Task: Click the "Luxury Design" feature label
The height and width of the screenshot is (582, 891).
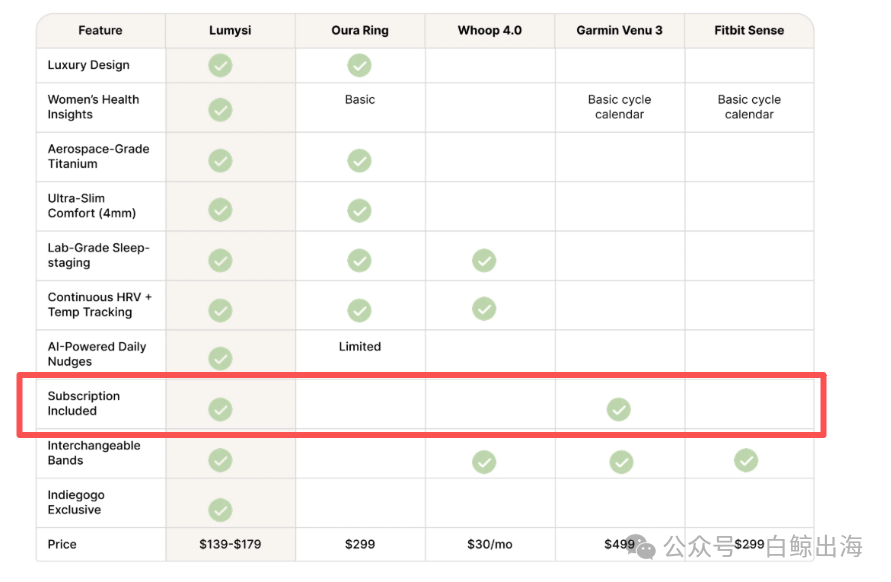Action: tap(89, 65)
